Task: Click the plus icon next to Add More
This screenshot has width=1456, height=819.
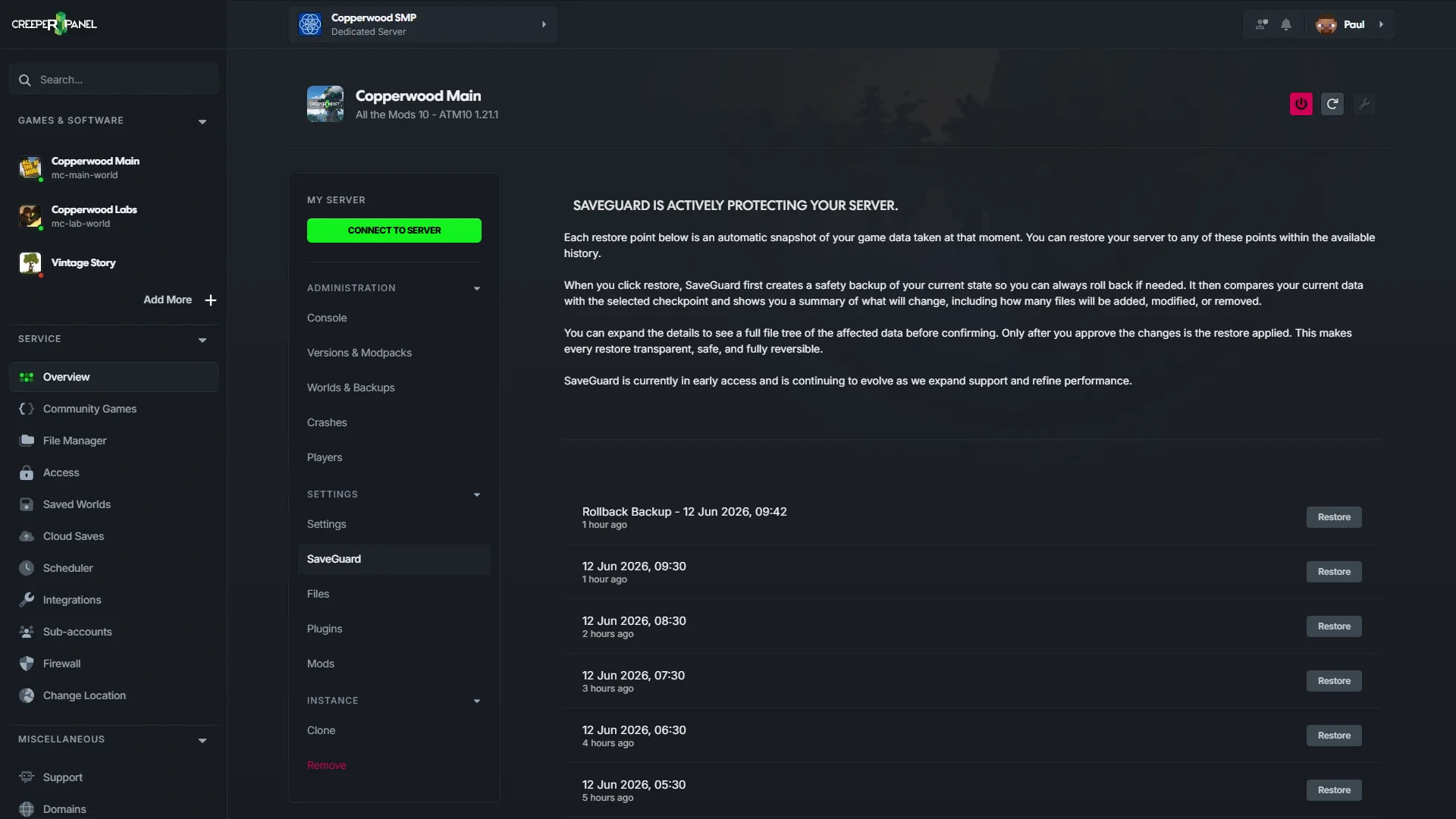Action: [211, 300]
